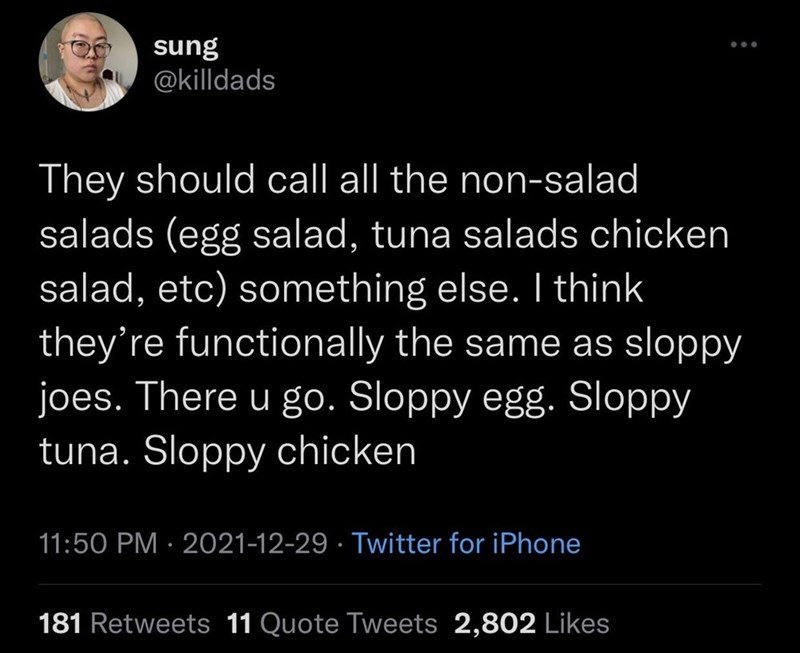Viewport: 800px width, 653px height.
Task: View the 2,802 Likes list
Action: coord(531,623)
